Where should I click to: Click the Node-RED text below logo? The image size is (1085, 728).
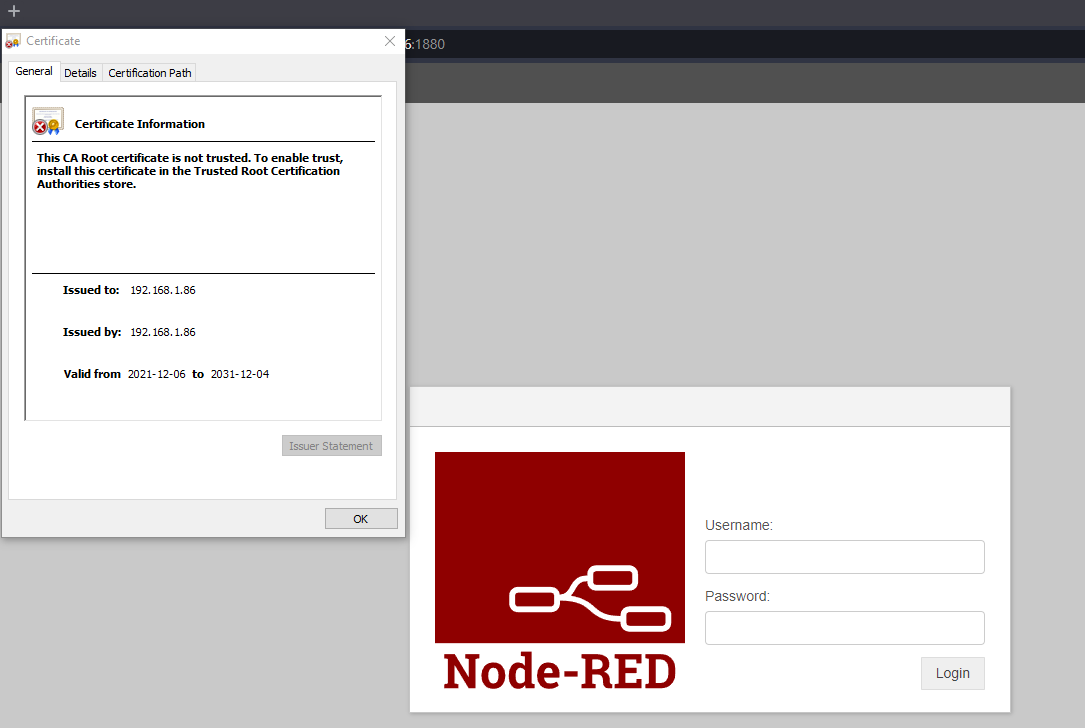559,672
